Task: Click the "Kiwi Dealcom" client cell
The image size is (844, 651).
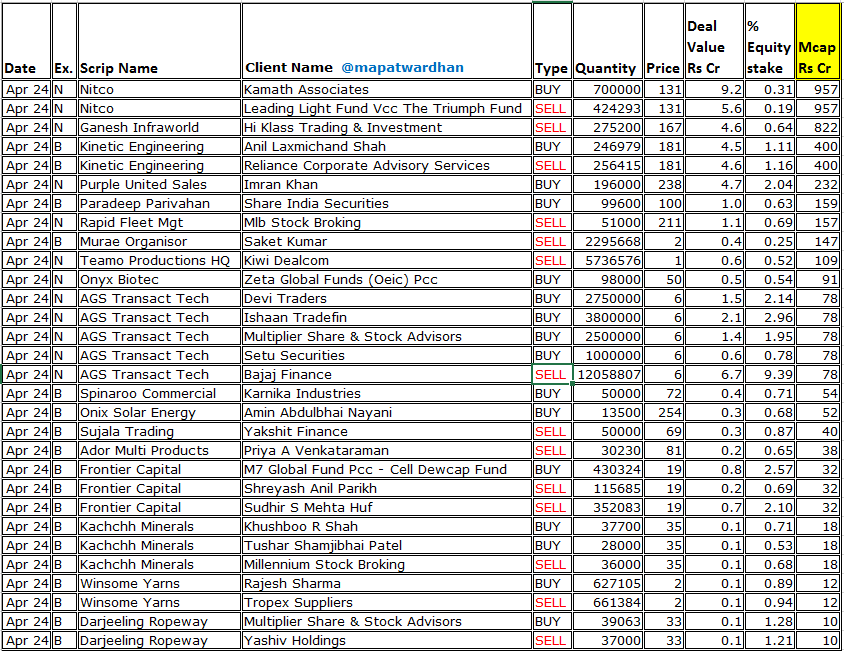Action: tap(287, 260)
